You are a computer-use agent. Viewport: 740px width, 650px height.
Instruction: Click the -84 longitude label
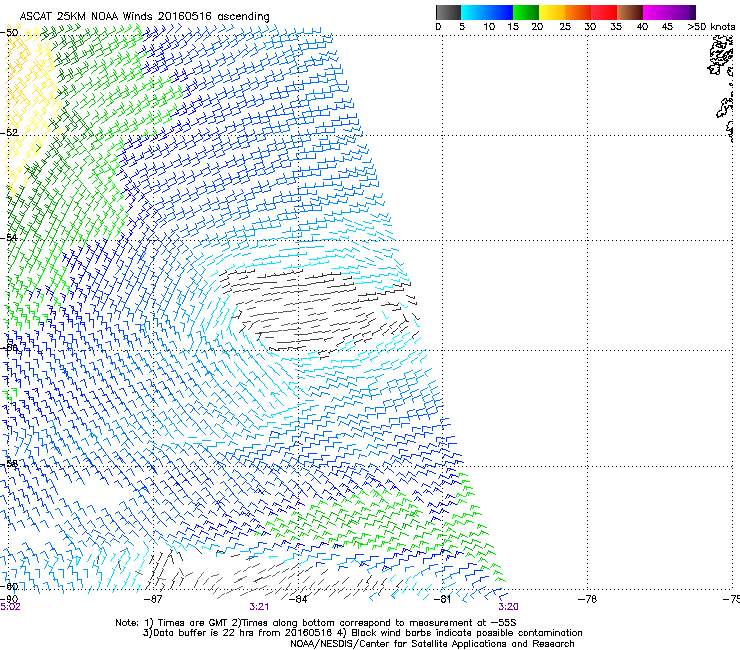pyautogui.click(x=298, y=599)
